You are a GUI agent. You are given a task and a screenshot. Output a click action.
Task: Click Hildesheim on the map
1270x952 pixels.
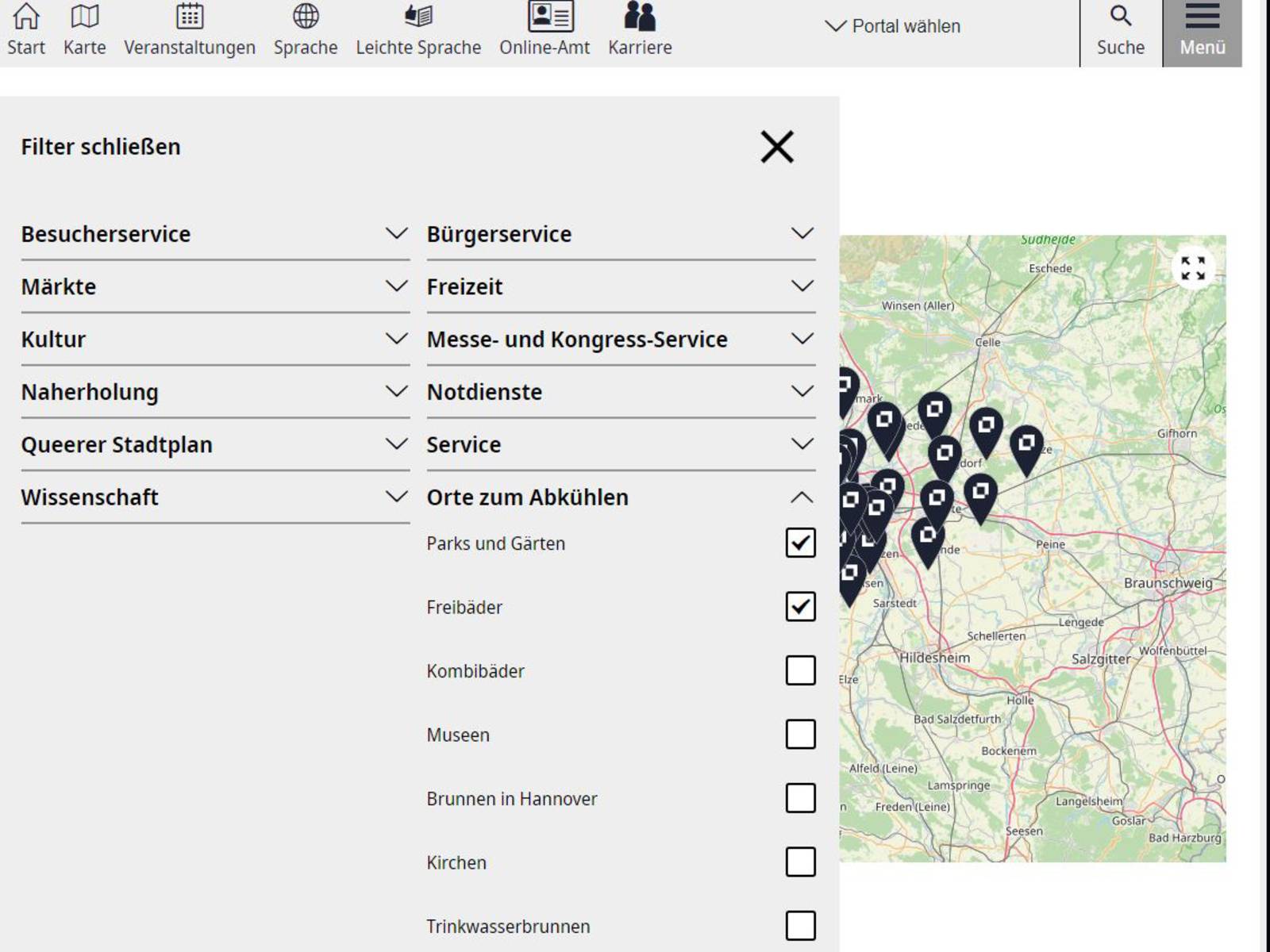[x=934, y=658]
